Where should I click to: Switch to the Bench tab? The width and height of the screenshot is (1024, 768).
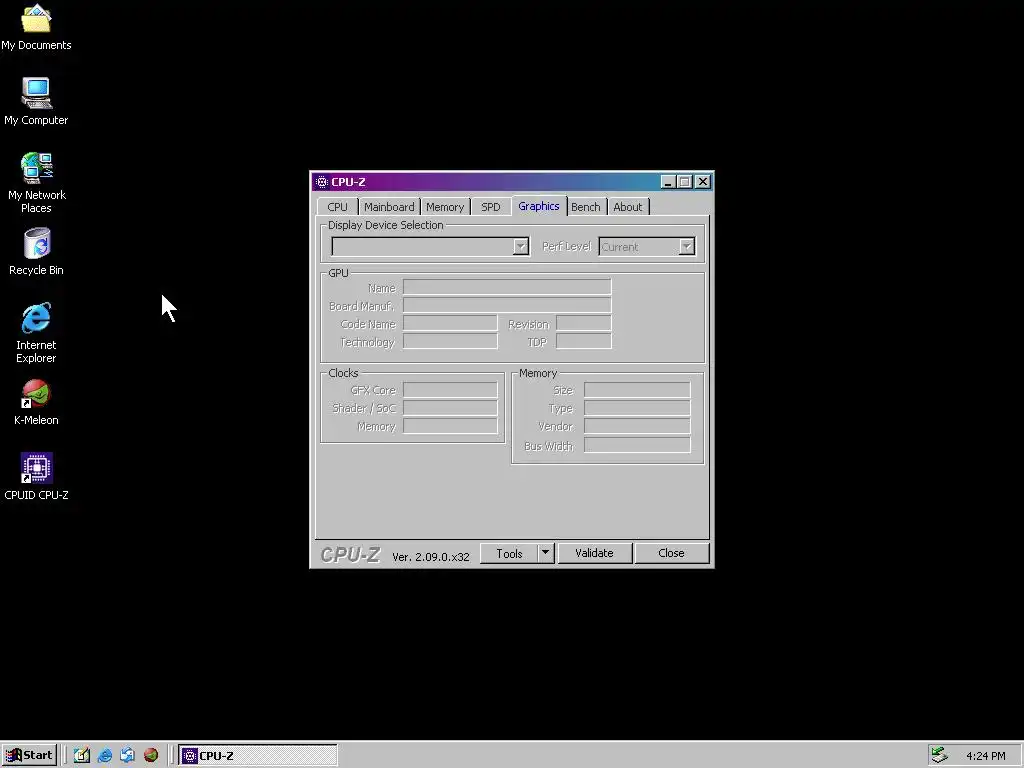(x=586, y=206)
